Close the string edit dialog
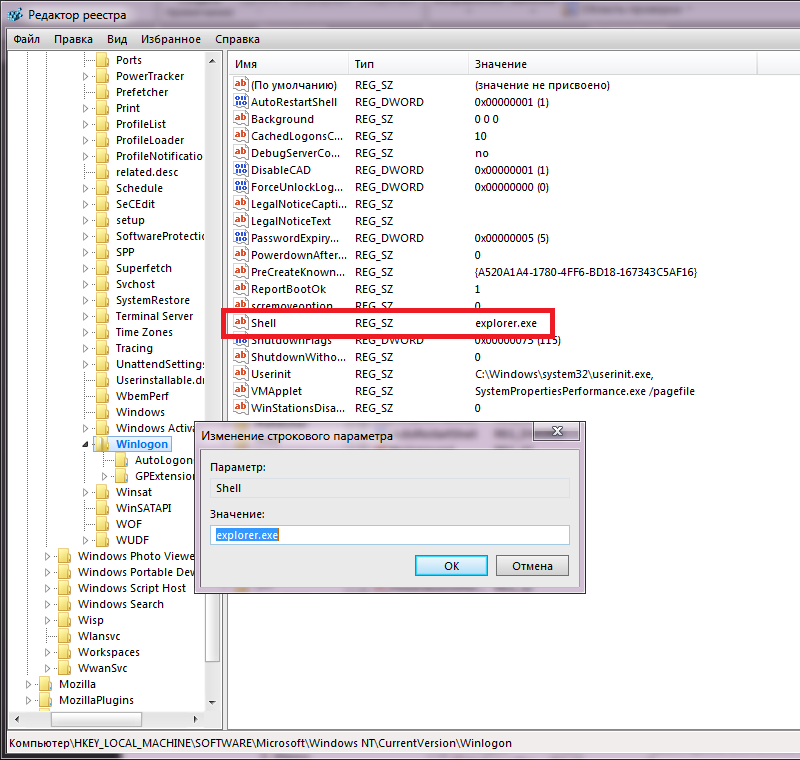The image size is (800, 760). 557,431
